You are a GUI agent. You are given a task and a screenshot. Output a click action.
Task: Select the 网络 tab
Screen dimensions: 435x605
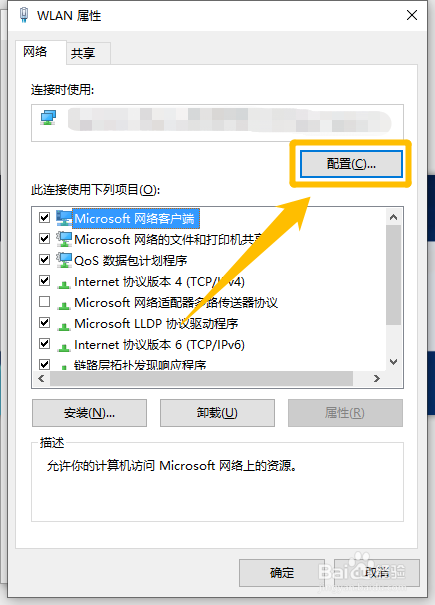[x=36, y=51]
